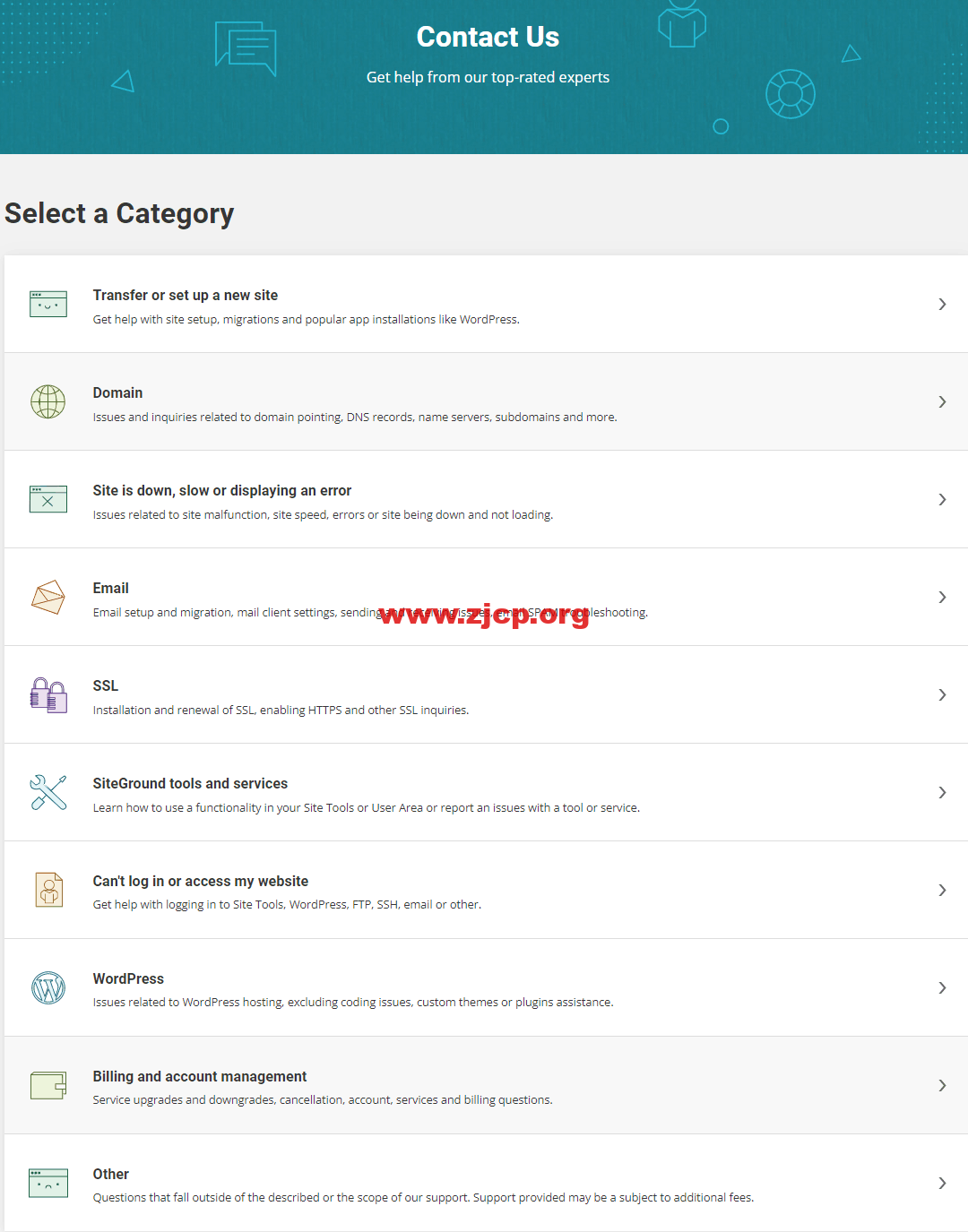Click description about service upgrades and downgrades
The height and width of the screenshot is (1232, 968).
pyautogui.click(x=323, y=1100)
